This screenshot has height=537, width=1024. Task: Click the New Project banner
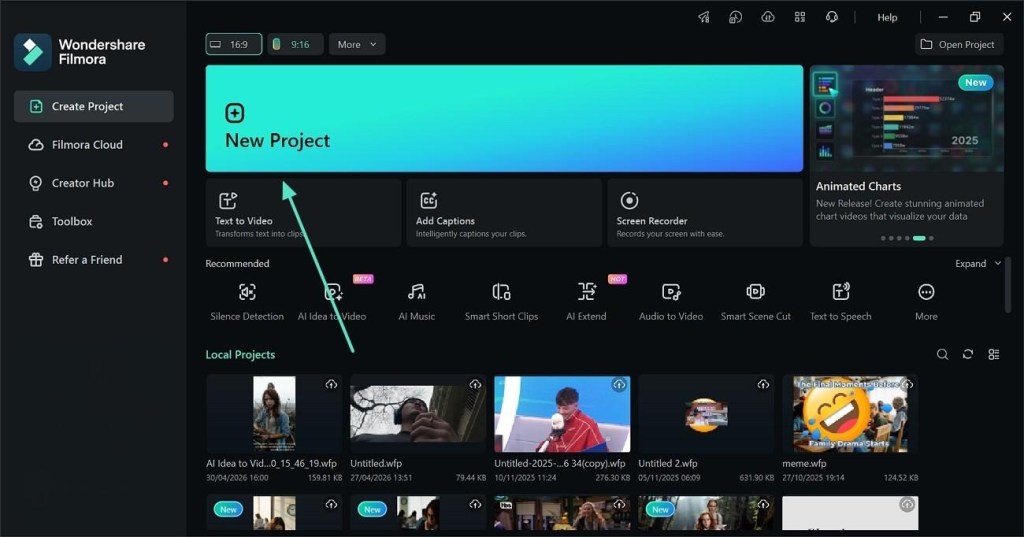[x=504, y=118]
